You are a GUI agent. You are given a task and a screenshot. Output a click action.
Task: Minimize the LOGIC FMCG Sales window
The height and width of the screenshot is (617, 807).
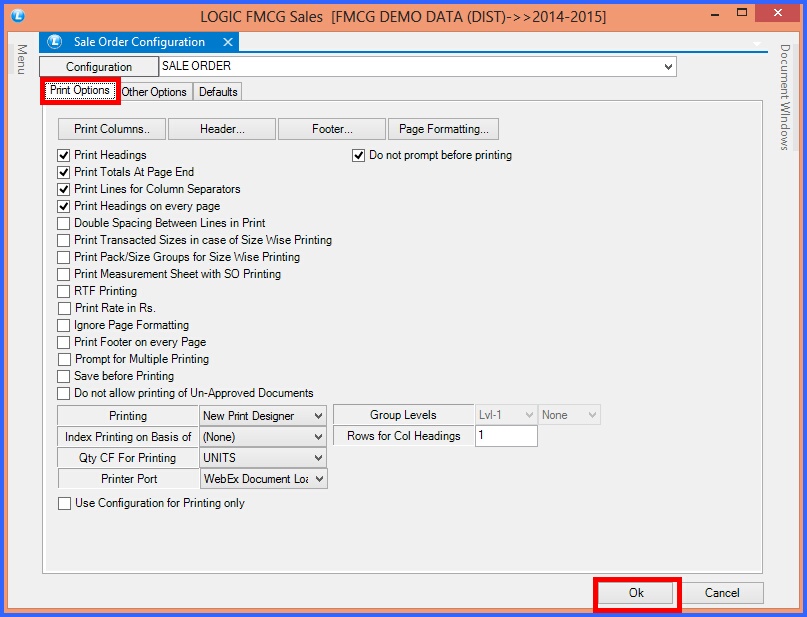click(x=715, y=14)
